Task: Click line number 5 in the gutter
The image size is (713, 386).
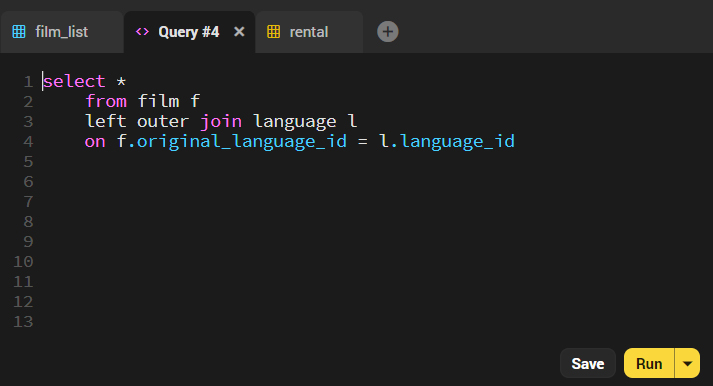Action: 28,162
